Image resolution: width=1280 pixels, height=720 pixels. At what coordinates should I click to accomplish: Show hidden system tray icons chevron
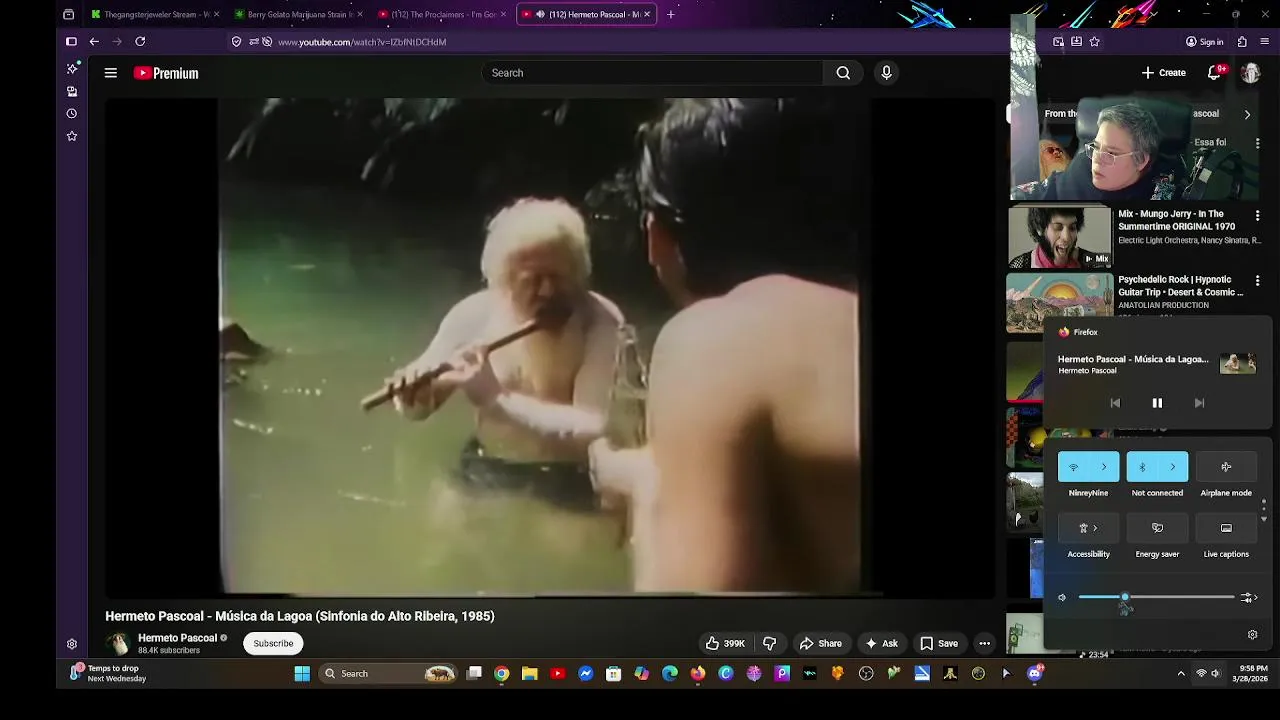[x=1181, y=674]
